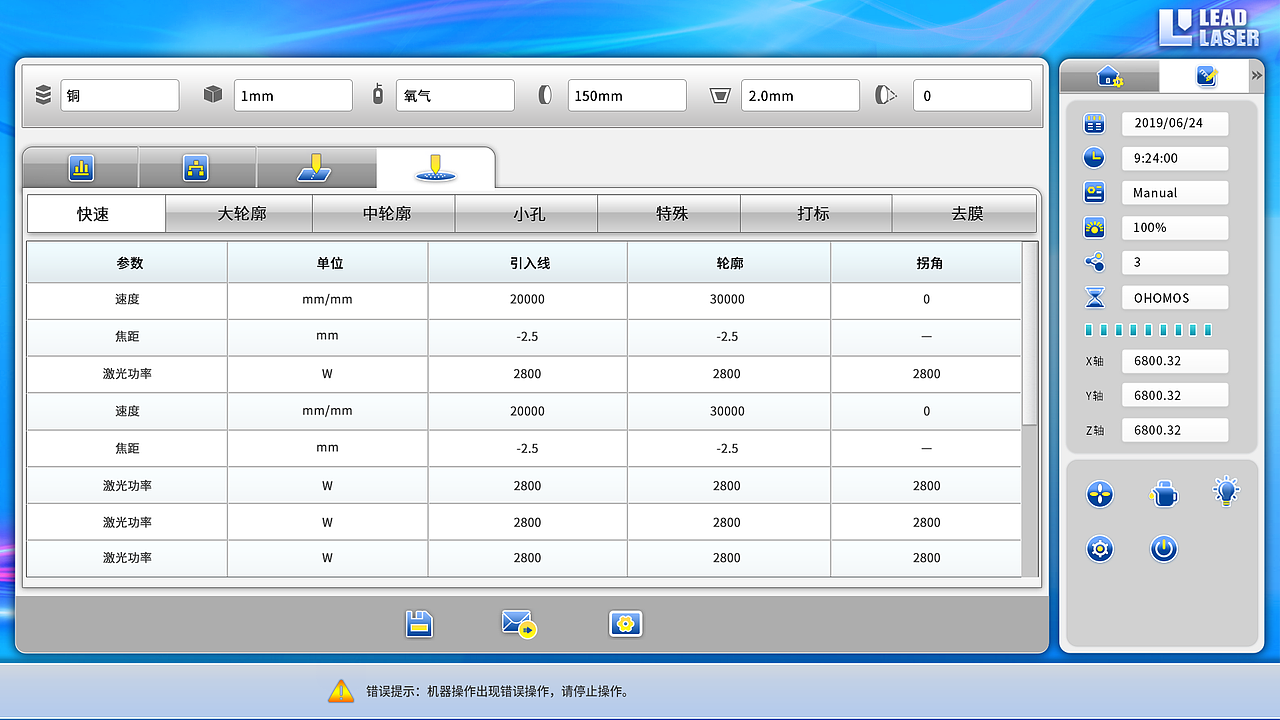Click the calendar date icon
The height and width of the screenshot is (720, 1280).
point(1095,124)
